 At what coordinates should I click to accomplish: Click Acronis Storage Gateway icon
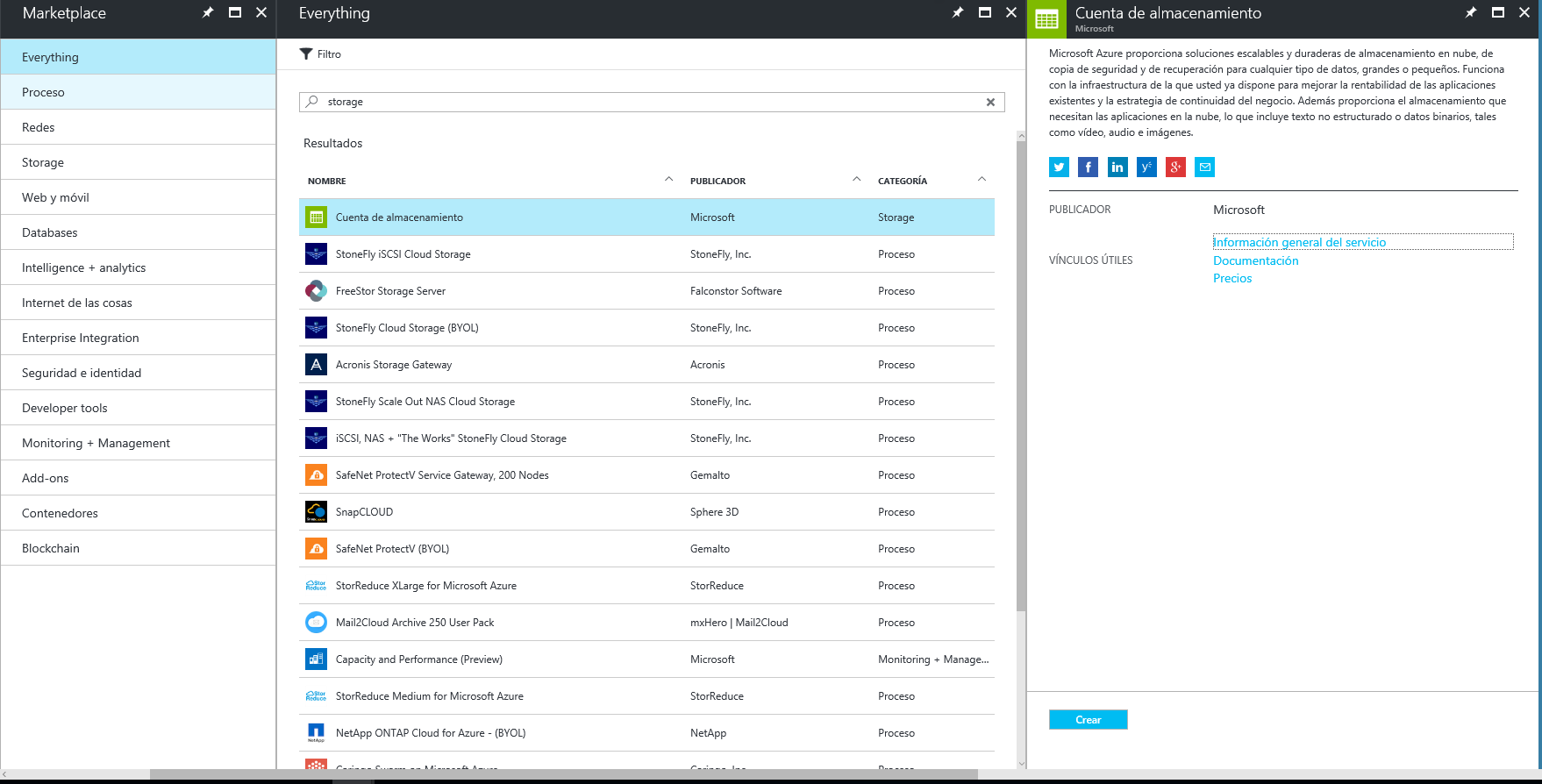(x=316, y=365)
